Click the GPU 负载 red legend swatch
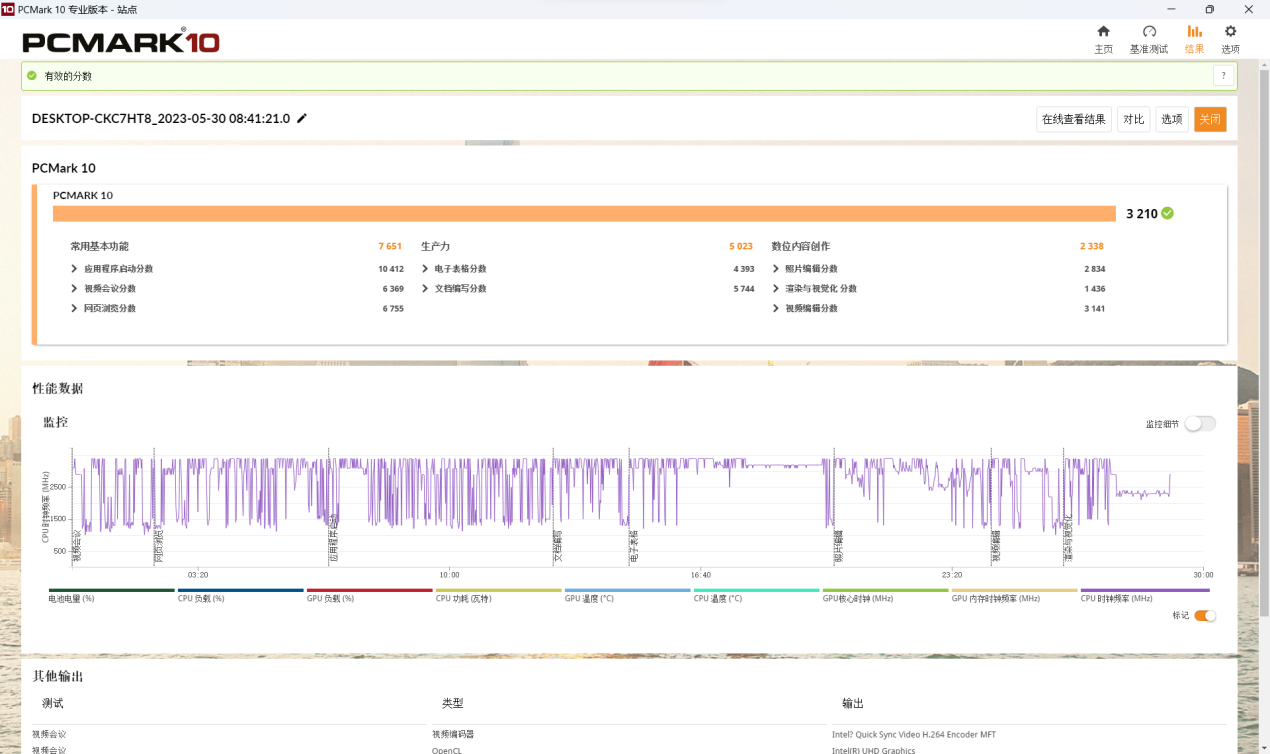The image size is (1270, 754). (x=369, y=590)
